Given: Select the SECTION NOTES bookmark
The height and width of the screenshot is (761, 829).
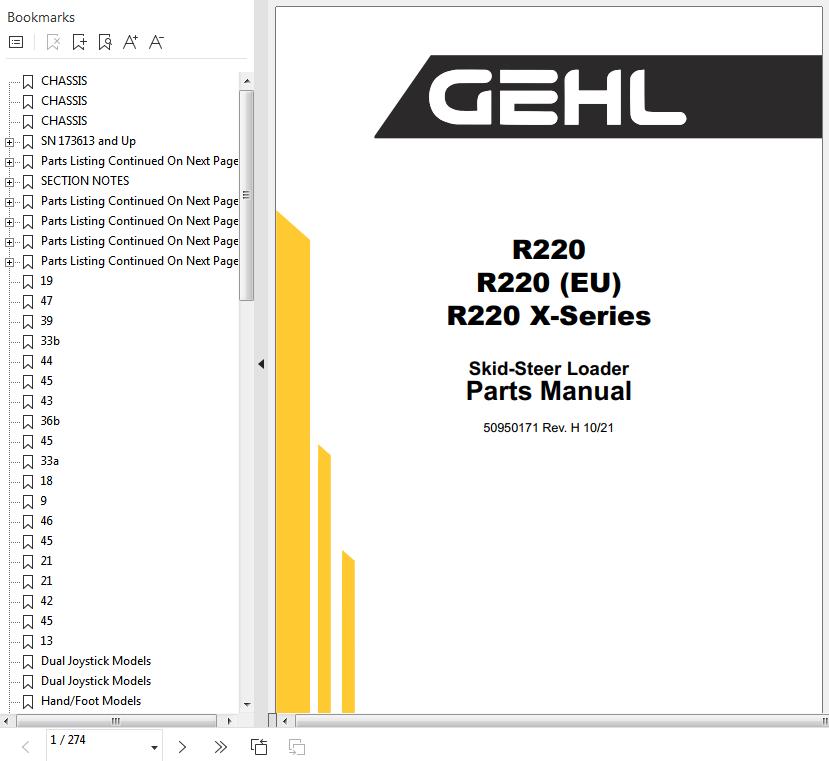Looking at the screenshot, I should click(85, 181).
